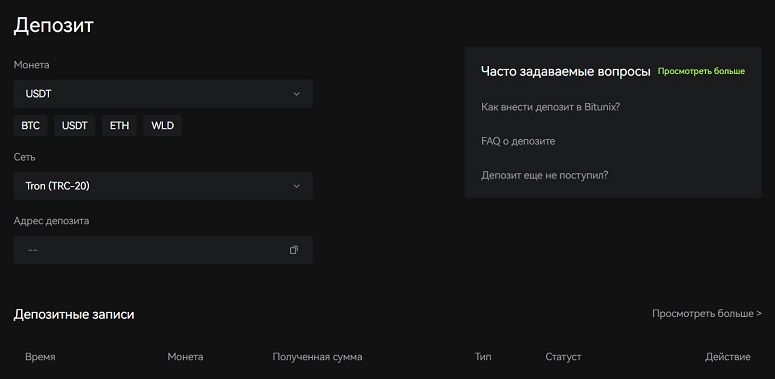This screenshot has height=379, width=775.
Task: Click the 'Монета' column header in records
Action: 185,357
